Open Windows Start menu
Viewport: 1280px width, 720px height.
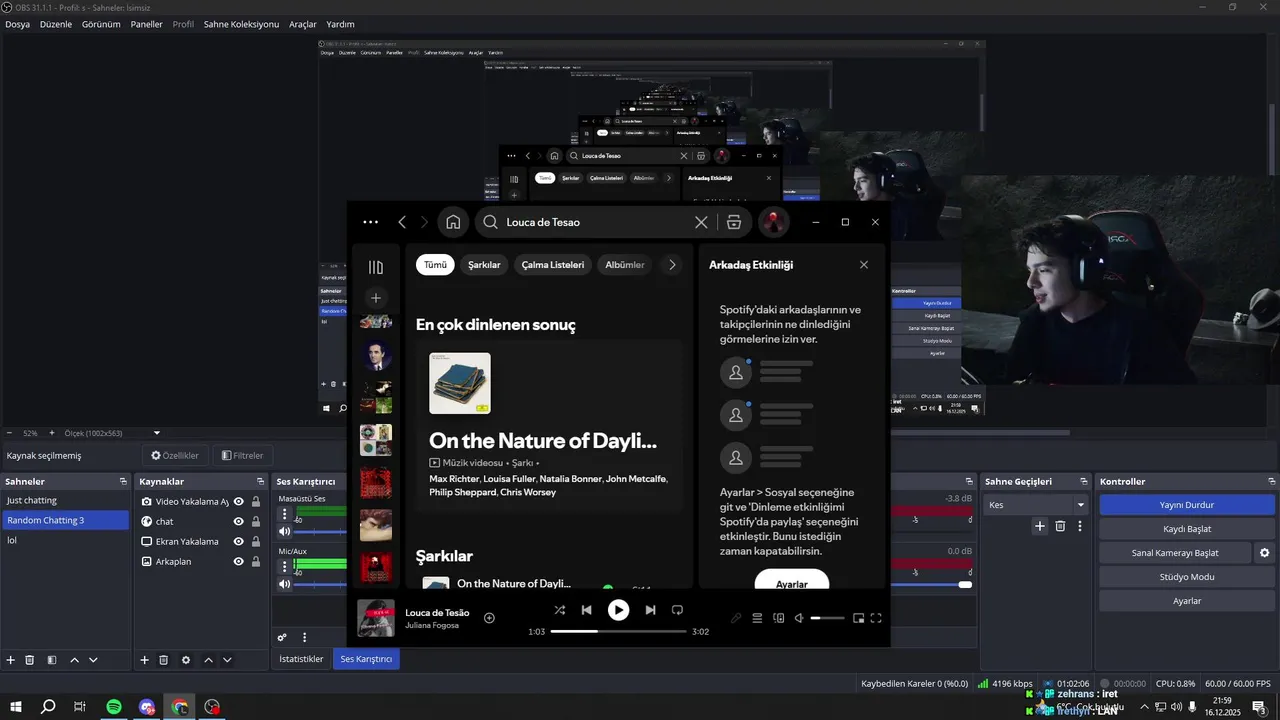pyautogui.click(x=16, y=707)
